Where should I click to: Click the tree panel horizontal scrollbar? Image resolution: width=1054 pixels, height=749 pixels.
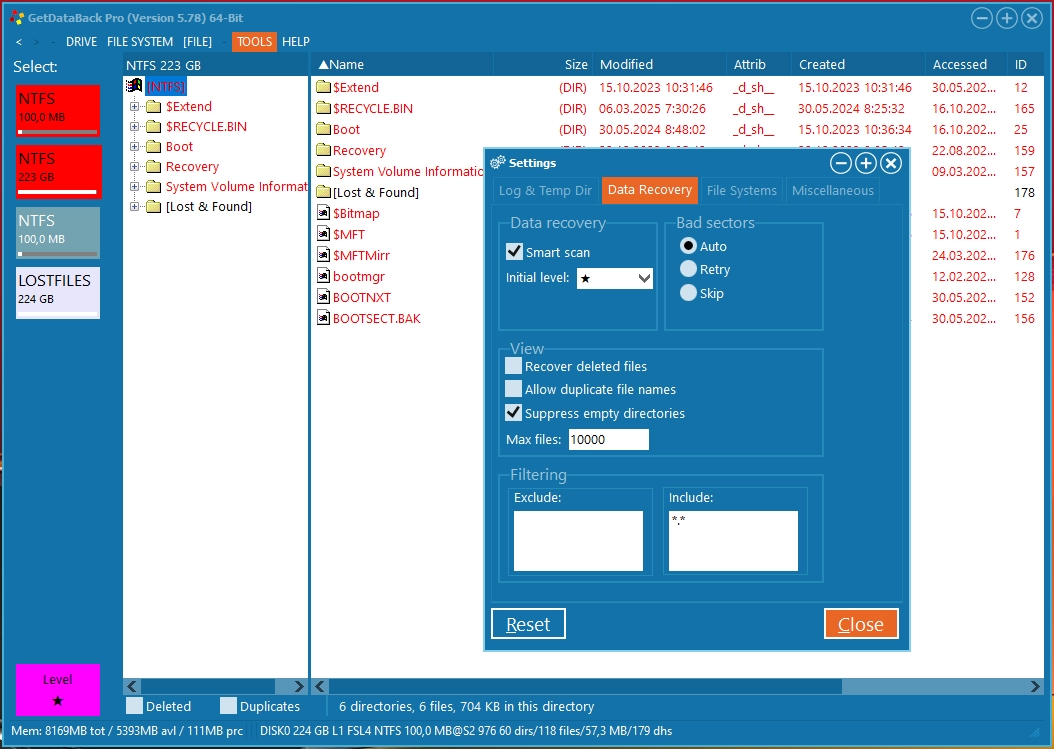coord(216,686)
